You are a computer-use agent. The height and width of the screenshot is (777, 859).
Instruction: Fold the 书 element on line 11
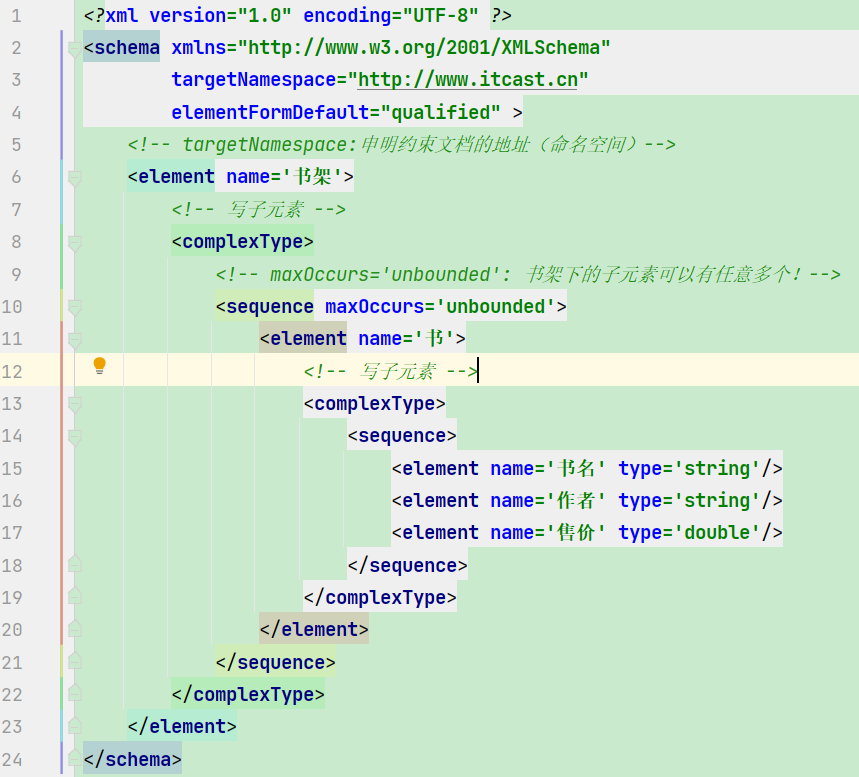[75, 340]
